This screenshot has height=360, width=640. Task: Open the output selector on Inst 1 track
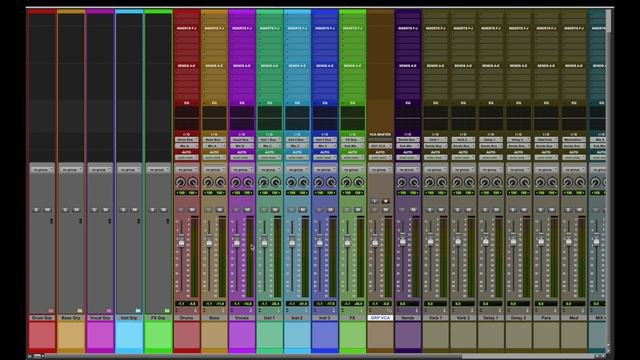269,146
